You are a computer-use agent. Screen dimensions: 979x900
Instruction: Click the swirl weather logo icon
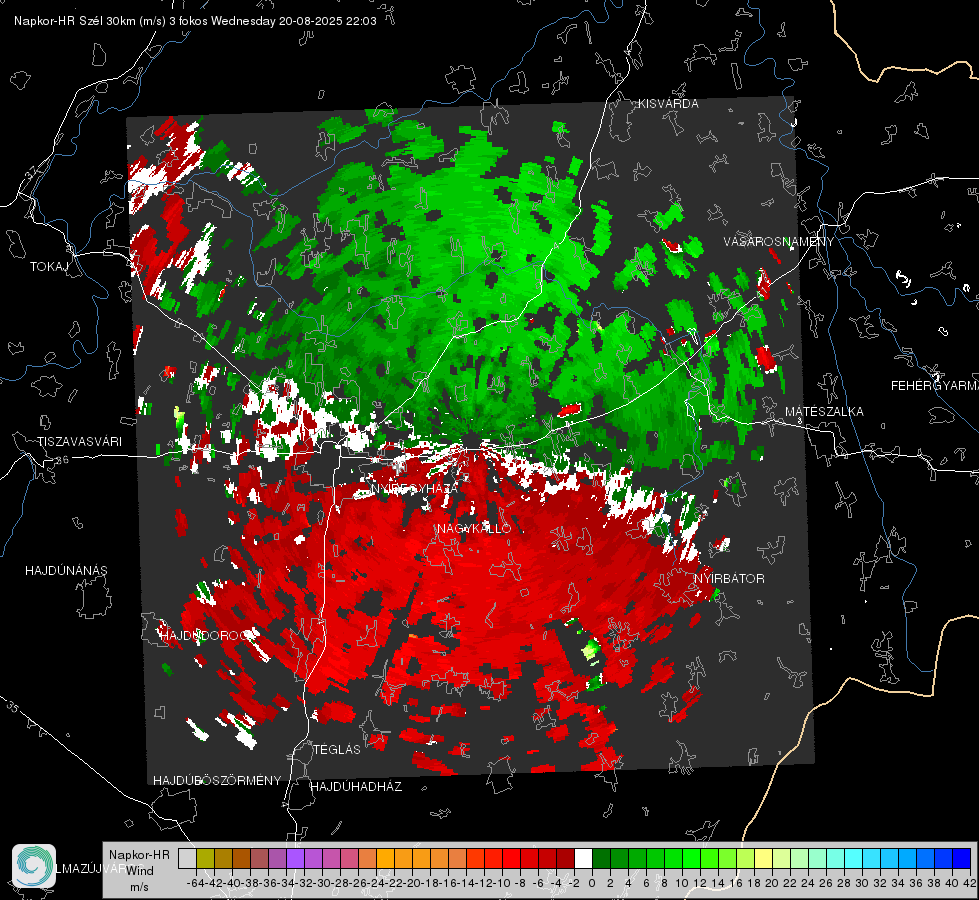click(34, 866)
